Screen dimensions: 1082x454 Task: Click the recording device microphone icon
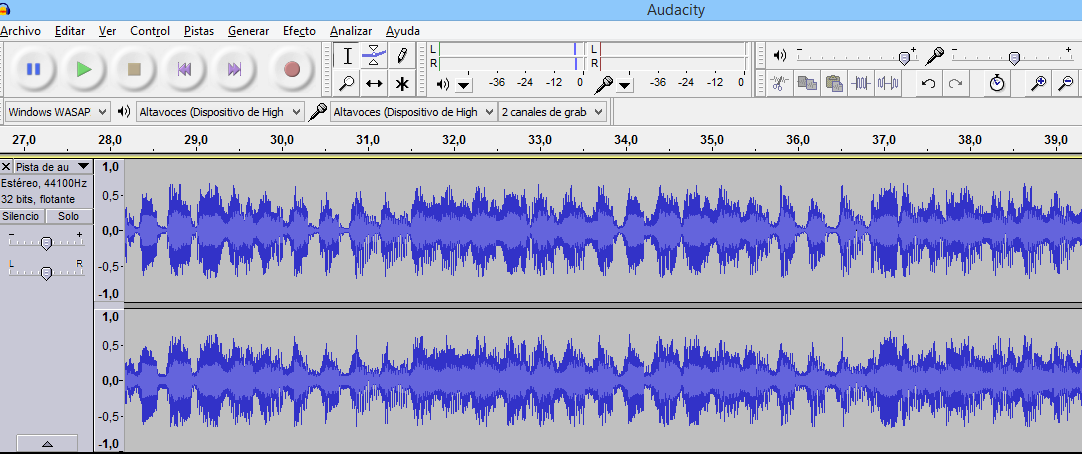click(x=317, y=112)
